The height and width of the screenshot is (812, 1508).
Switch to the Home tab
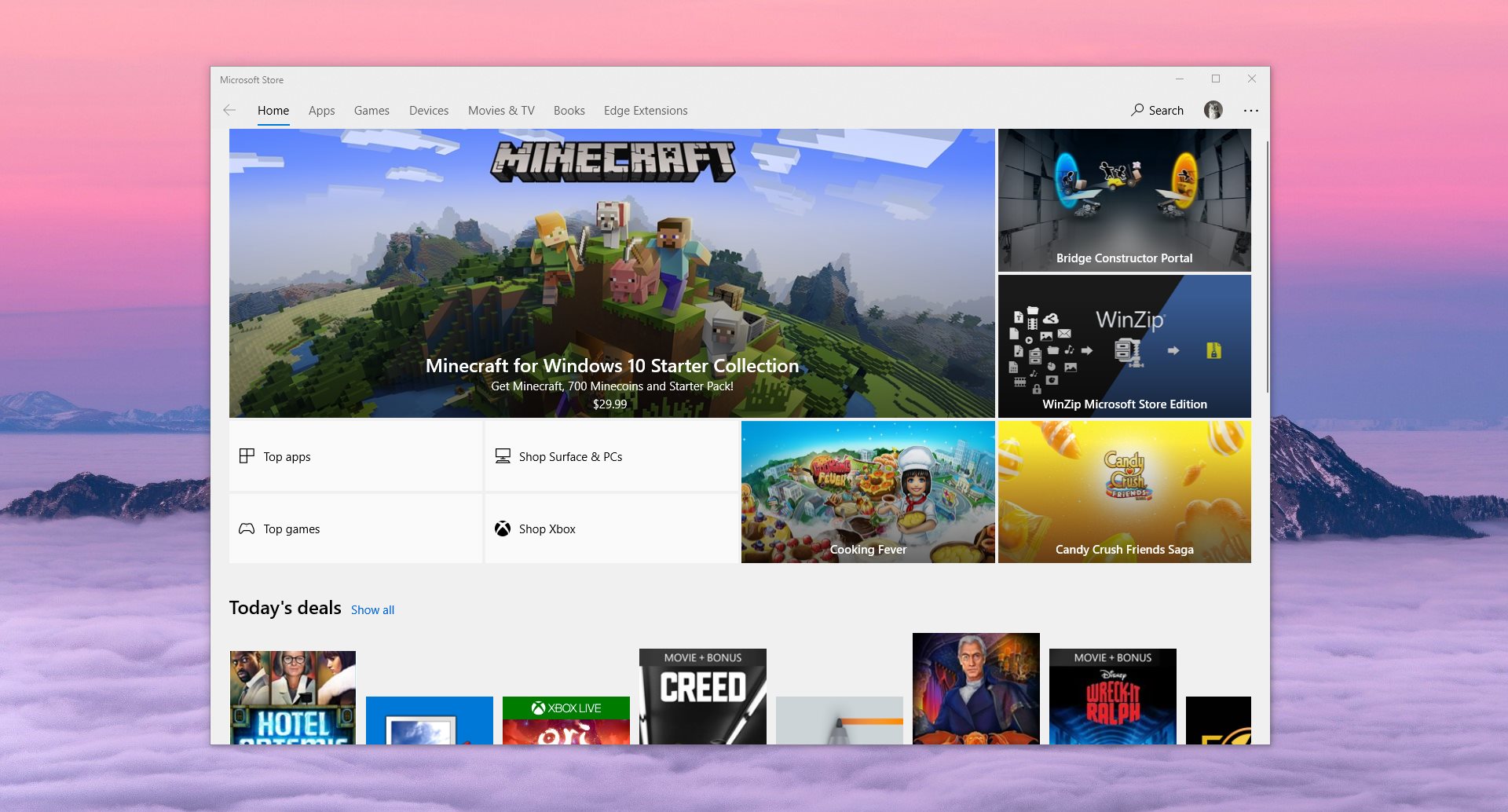tap(273, 111)
